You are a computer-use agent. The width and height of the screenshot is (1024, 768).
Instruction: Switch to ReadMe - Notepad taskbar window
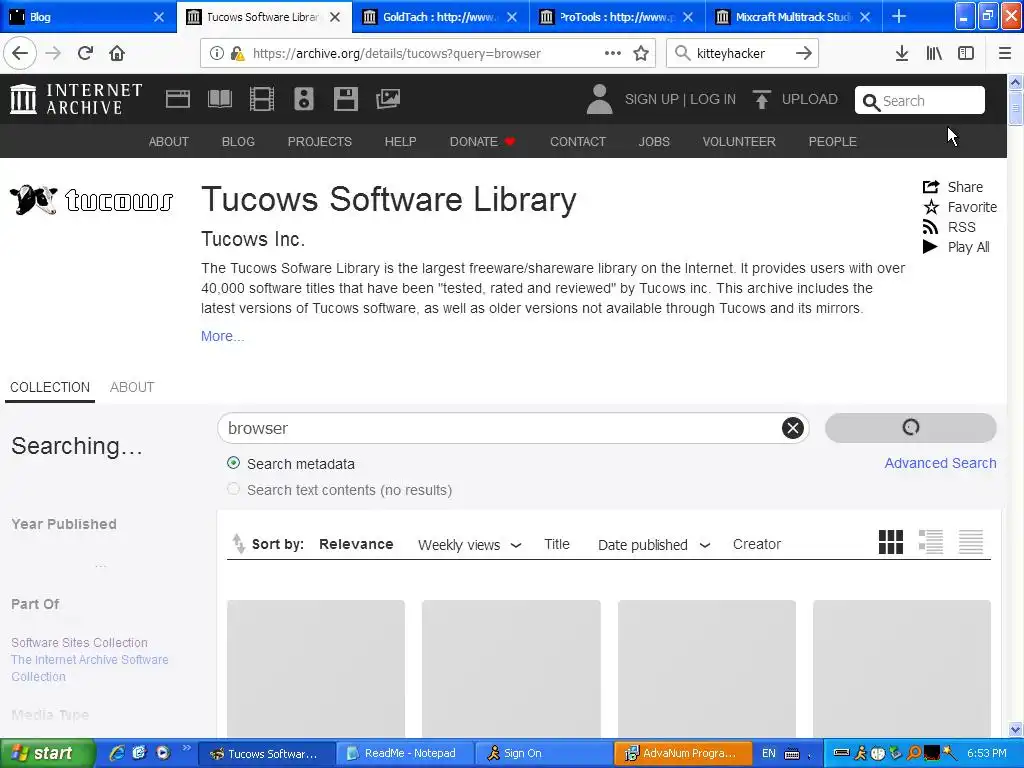click(404, 754)
